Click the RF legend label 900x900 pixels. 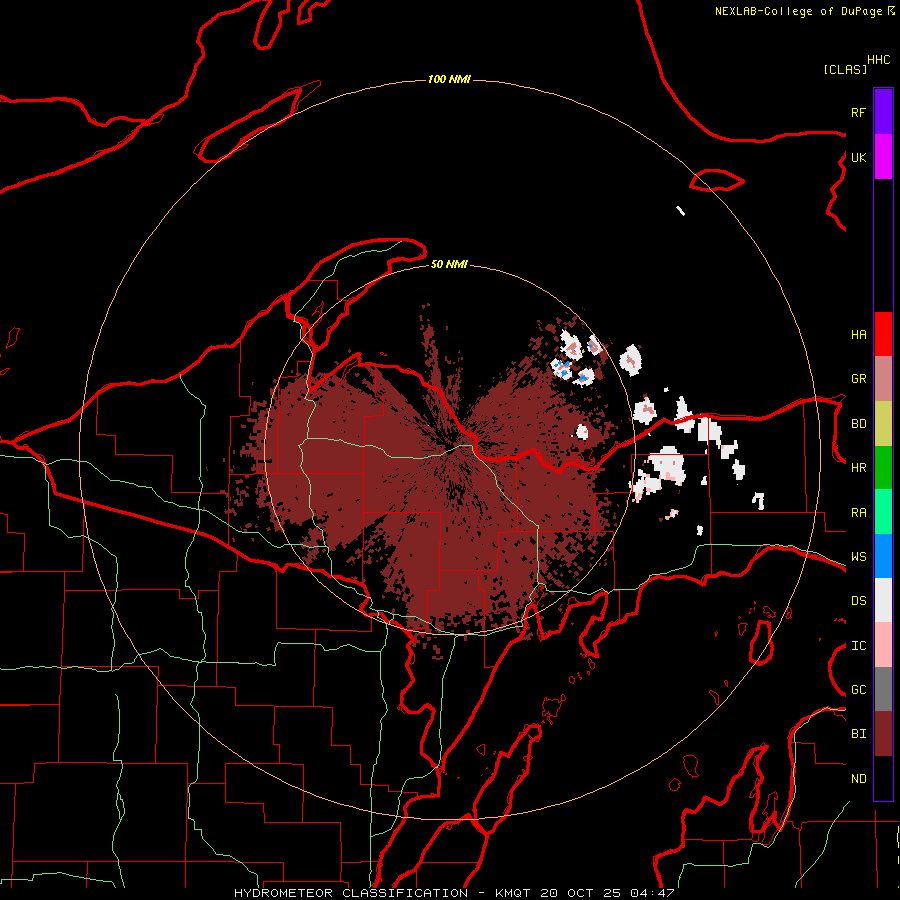coord(858,112)
